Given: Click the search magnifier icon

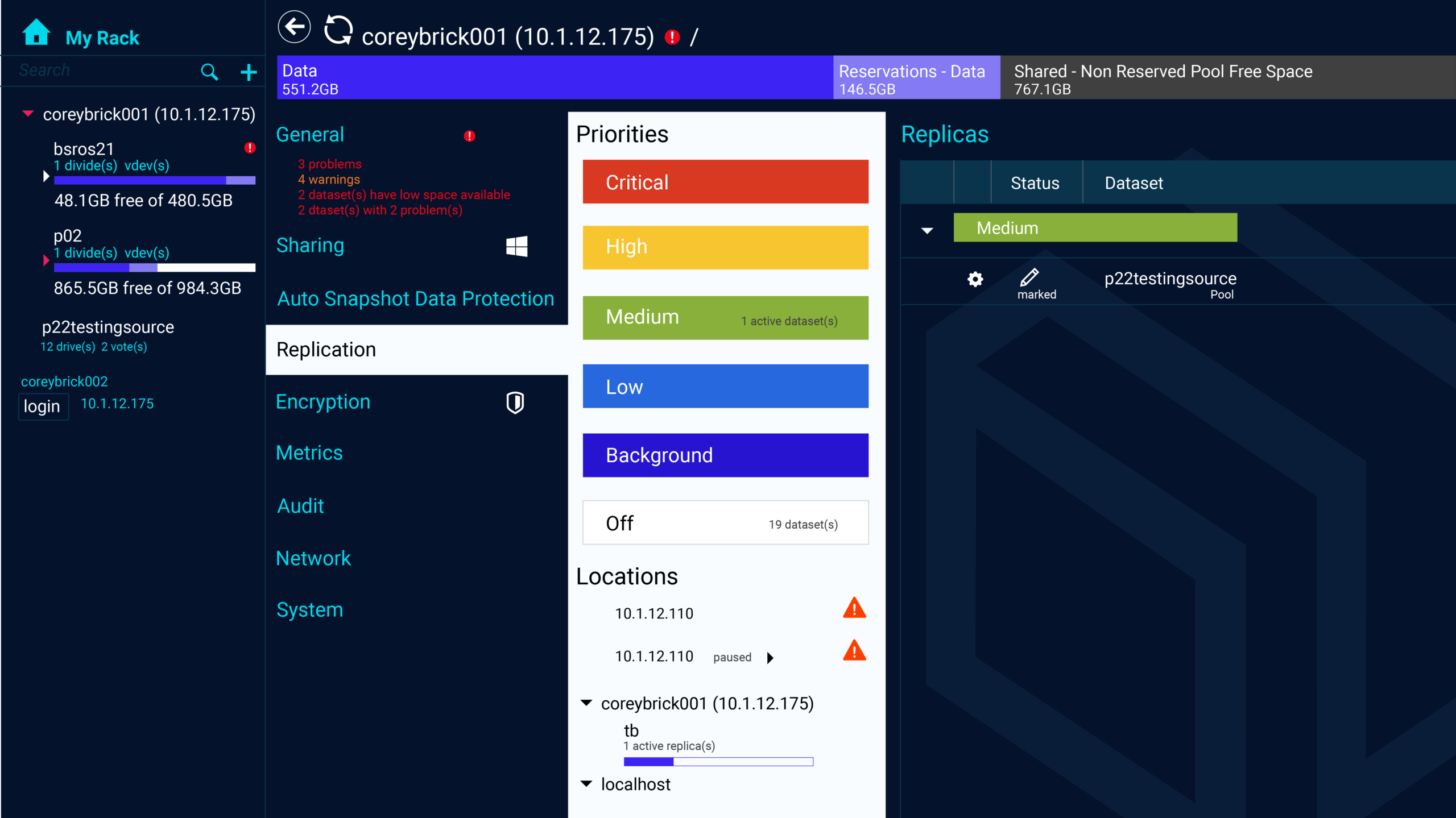Looking at the screenshot, I should click(x=209, y=72).
